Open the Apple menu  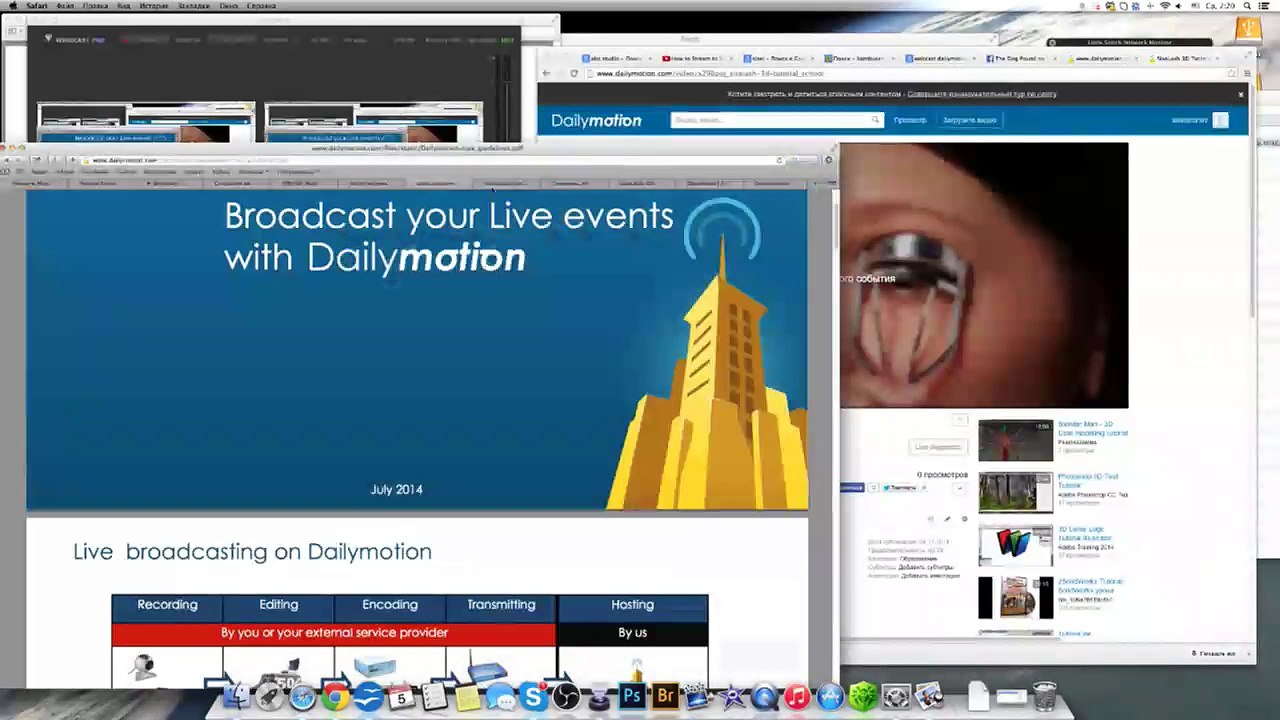click(x=12, y=6)
